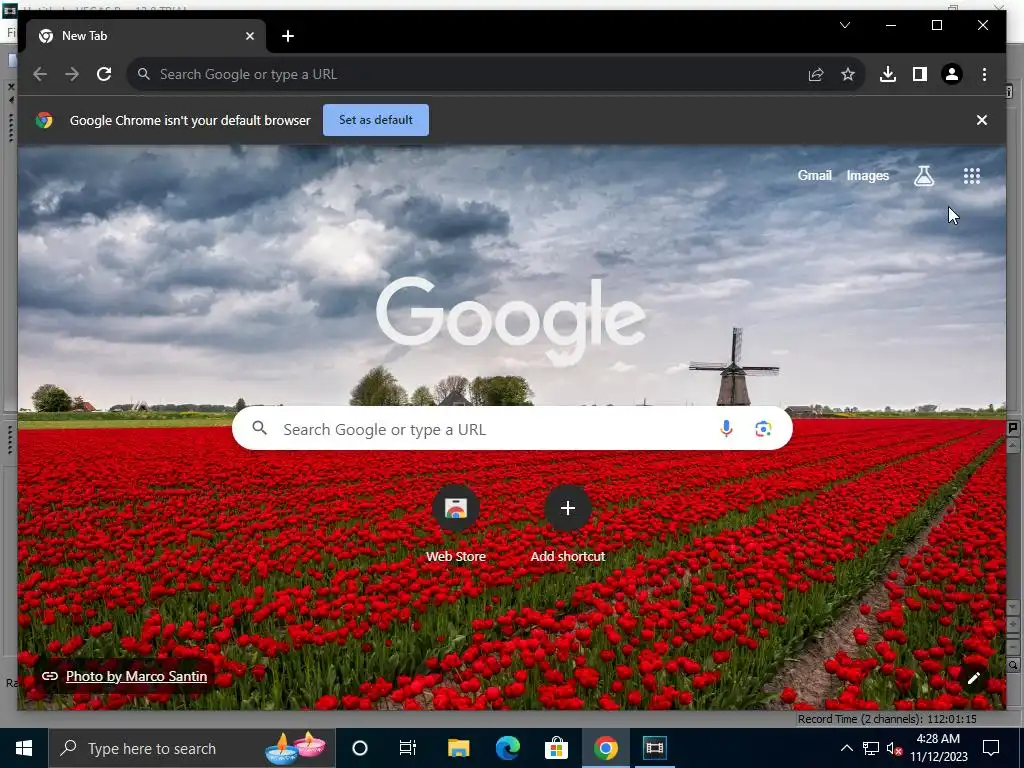The image size is (1024, 768).
Task: Open Microsoft Store from taskbar
Action: point(556,748)
